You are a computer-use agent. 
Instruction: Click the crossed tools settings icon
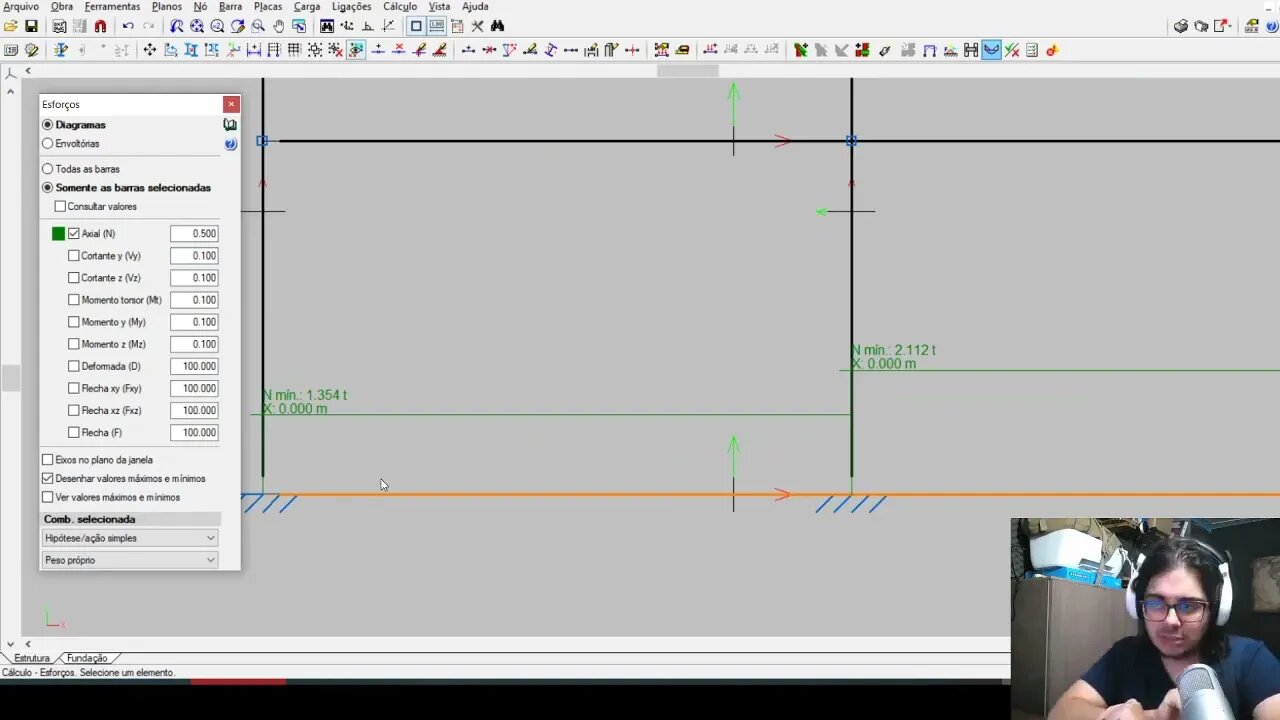point(477,26)
